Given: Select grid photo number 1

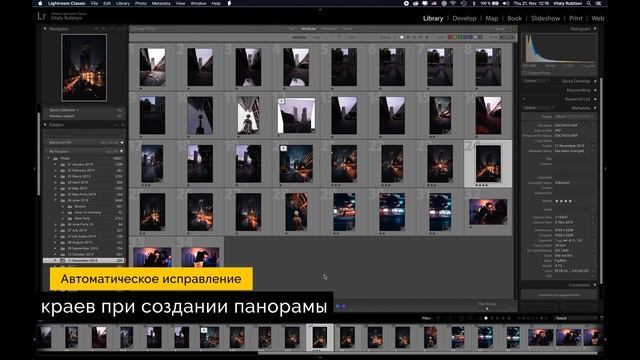Looking at the screenshot, I should pos(152,67).
